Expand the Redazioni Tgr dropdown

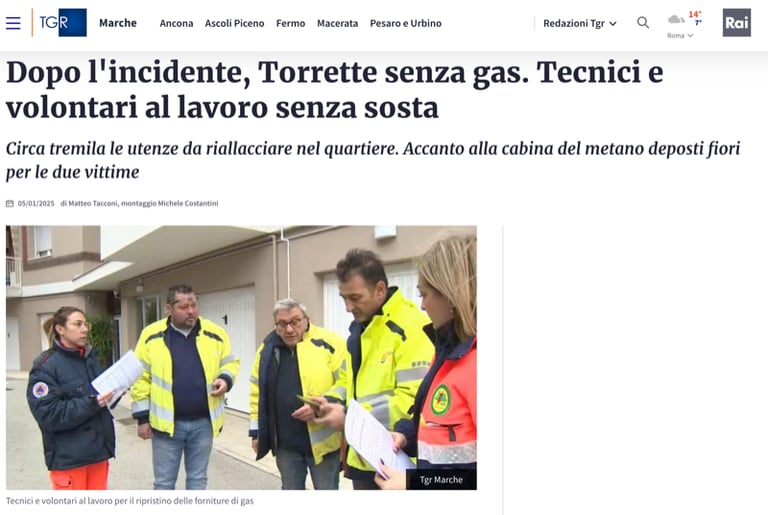click(x=580, y=23)
